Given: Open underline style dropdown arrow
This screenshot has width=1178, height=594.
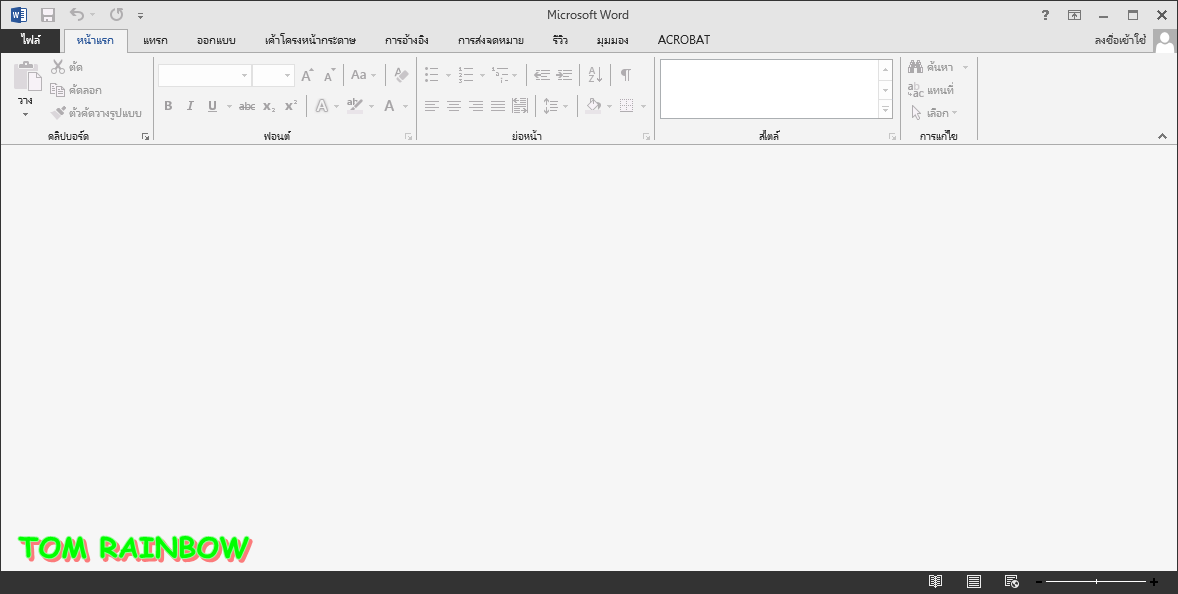Looking at the screenshot, I should pyautogui.click(x=229, y=107).
